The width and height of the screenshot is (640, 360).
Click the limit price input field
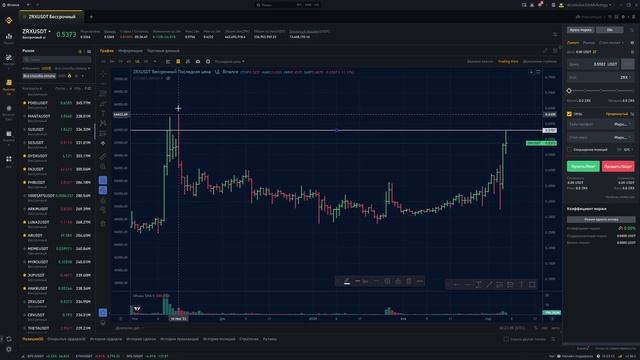coord(593,64)
